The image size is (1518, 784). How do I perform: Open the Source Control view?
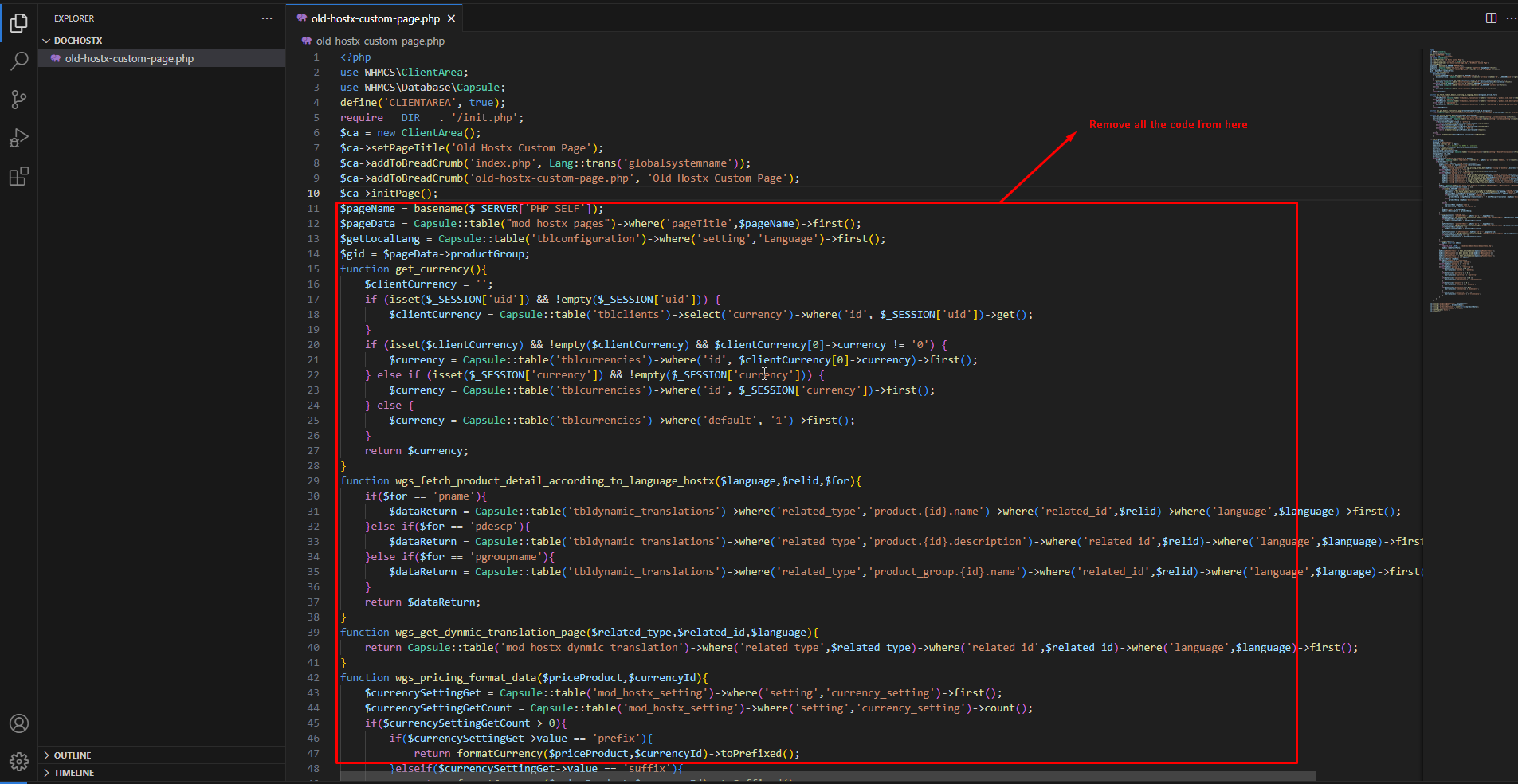click(x=19, y=100)
